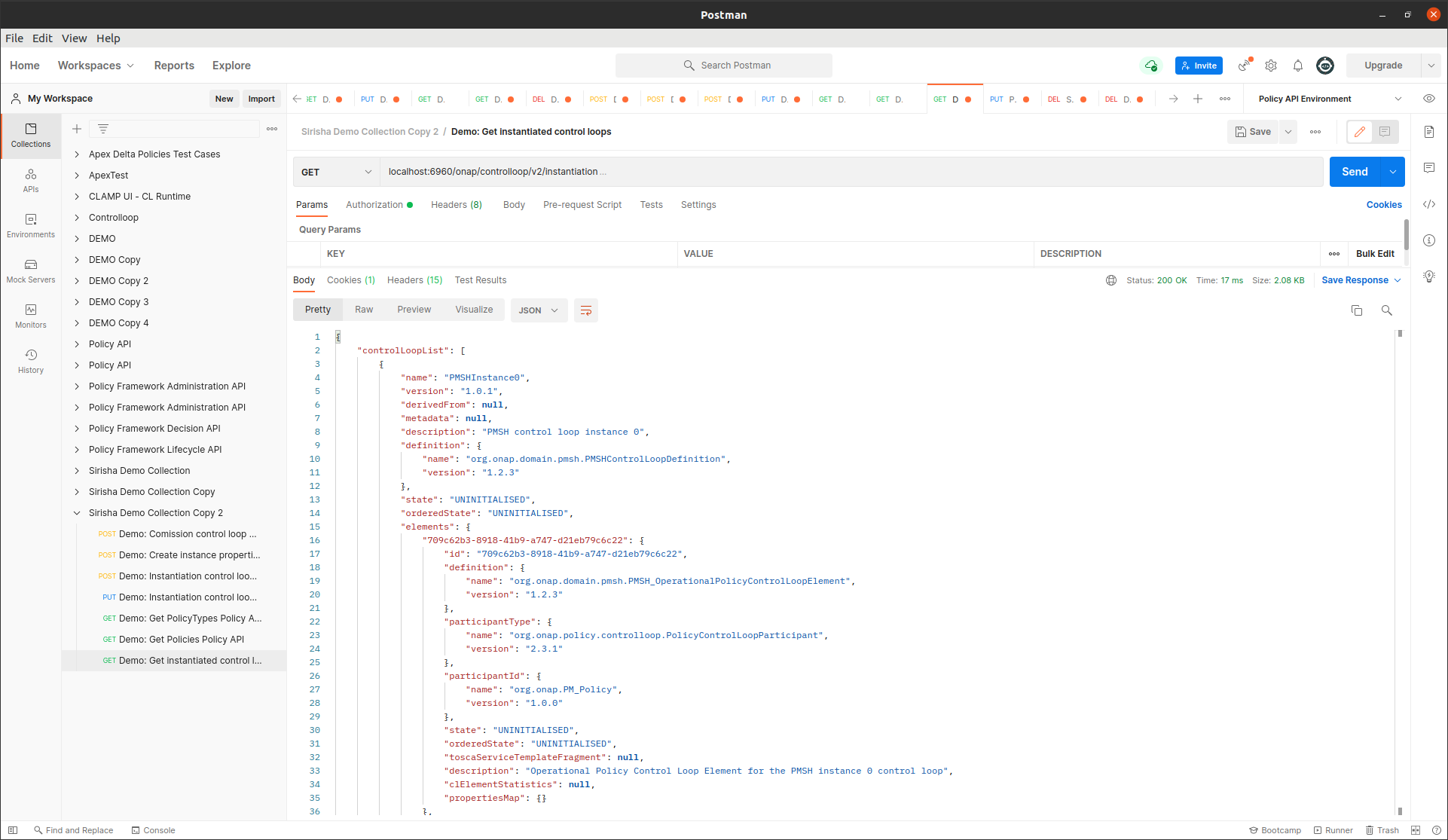Toggle response line wrap icon
Viewport: 1448px width, 840px height.
coord(586,310)
